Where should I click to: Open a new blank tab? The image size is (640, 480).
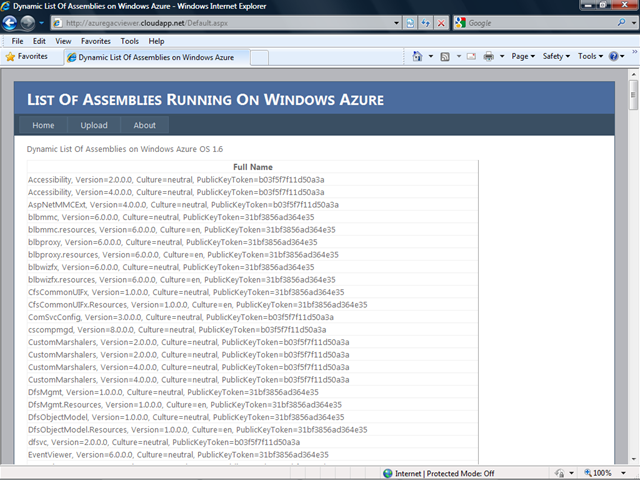click(x=259, y=58)
